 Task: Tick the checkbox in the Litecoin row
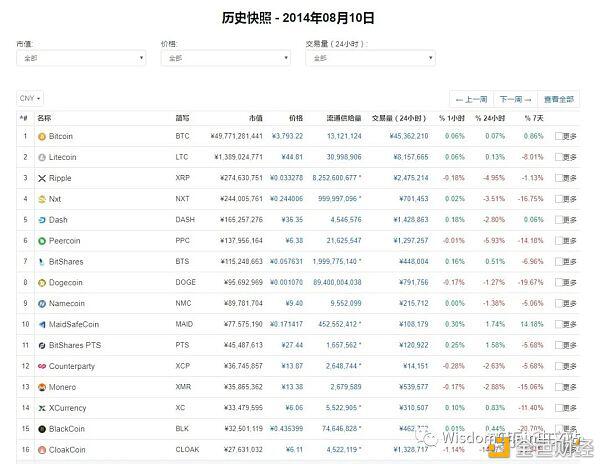click(x=559, y=157)
